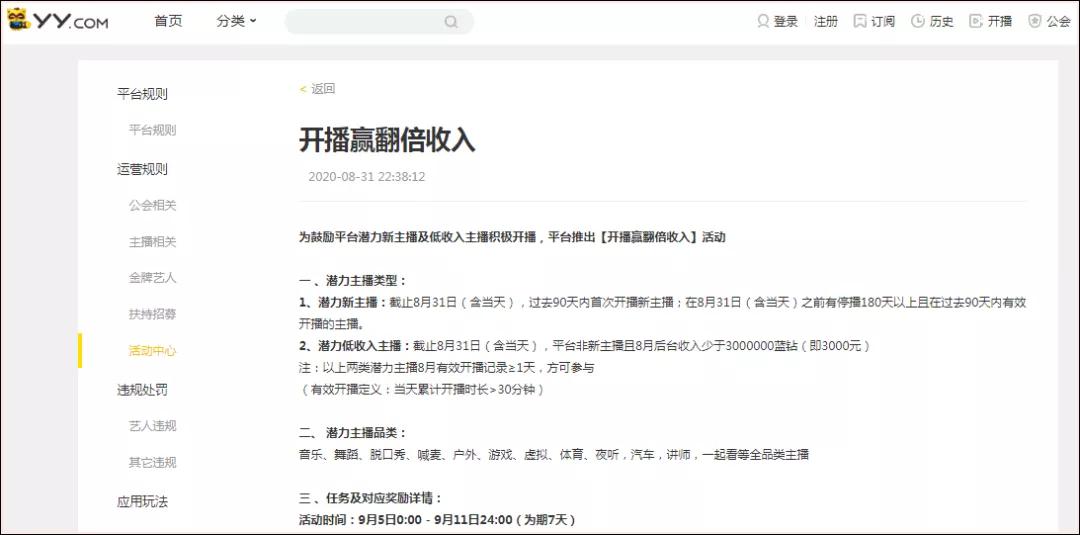Select 违规处罚 section in sidebar
1080x535 pixels.
coord(142,390)
